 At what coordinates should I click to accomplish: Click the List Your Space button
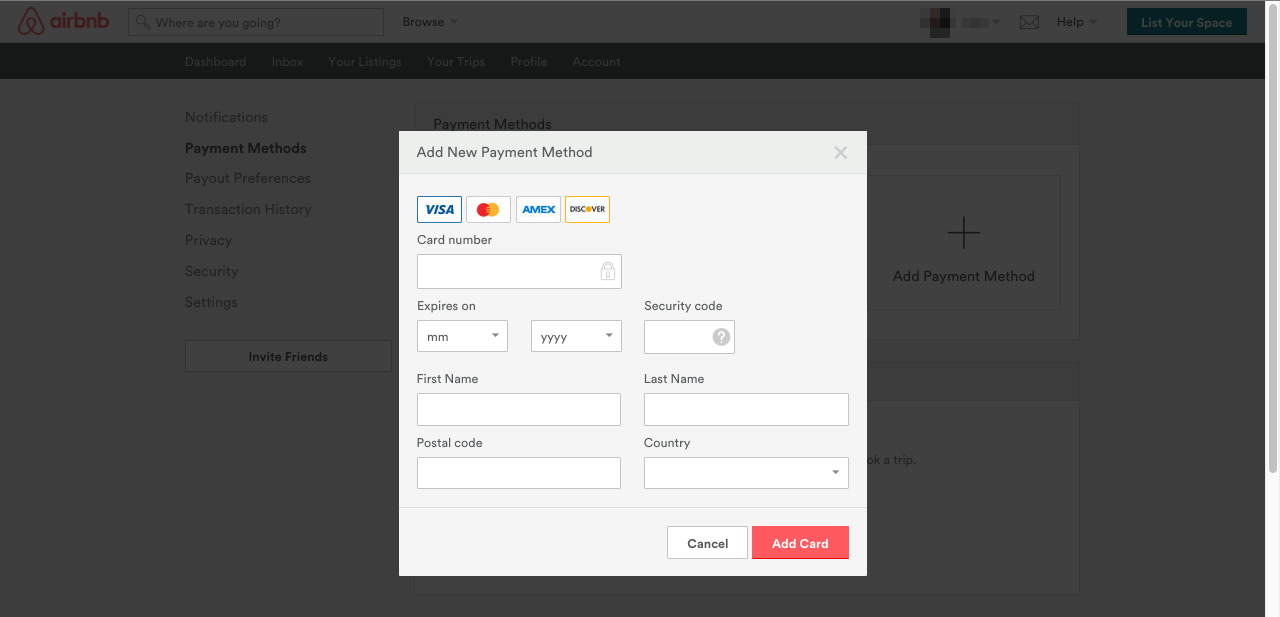[1186, 20]
